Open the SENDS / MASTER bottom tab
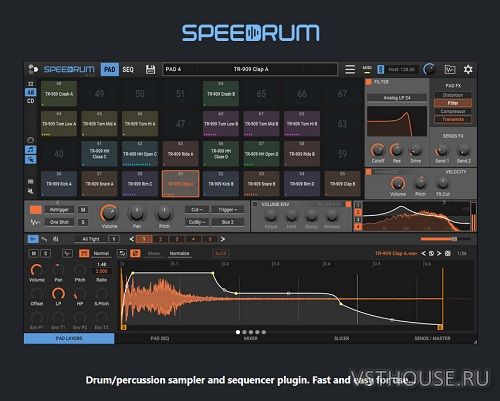Screen dimensions: 500x401 432,338
